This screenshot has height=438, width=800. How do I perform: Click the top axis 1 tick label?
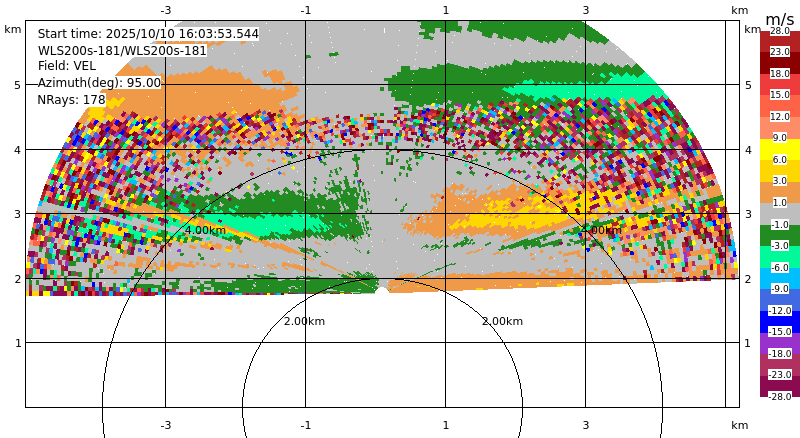[446, 10]
